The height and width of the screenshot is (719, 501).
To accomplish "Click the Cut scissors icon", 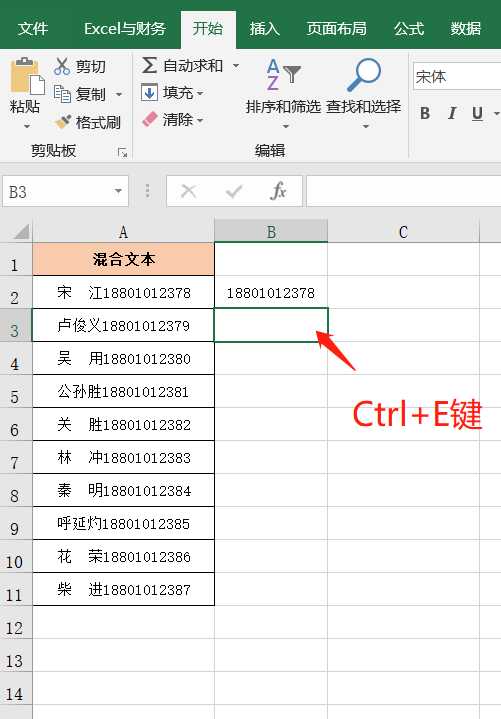I will [x=62, y=66].
